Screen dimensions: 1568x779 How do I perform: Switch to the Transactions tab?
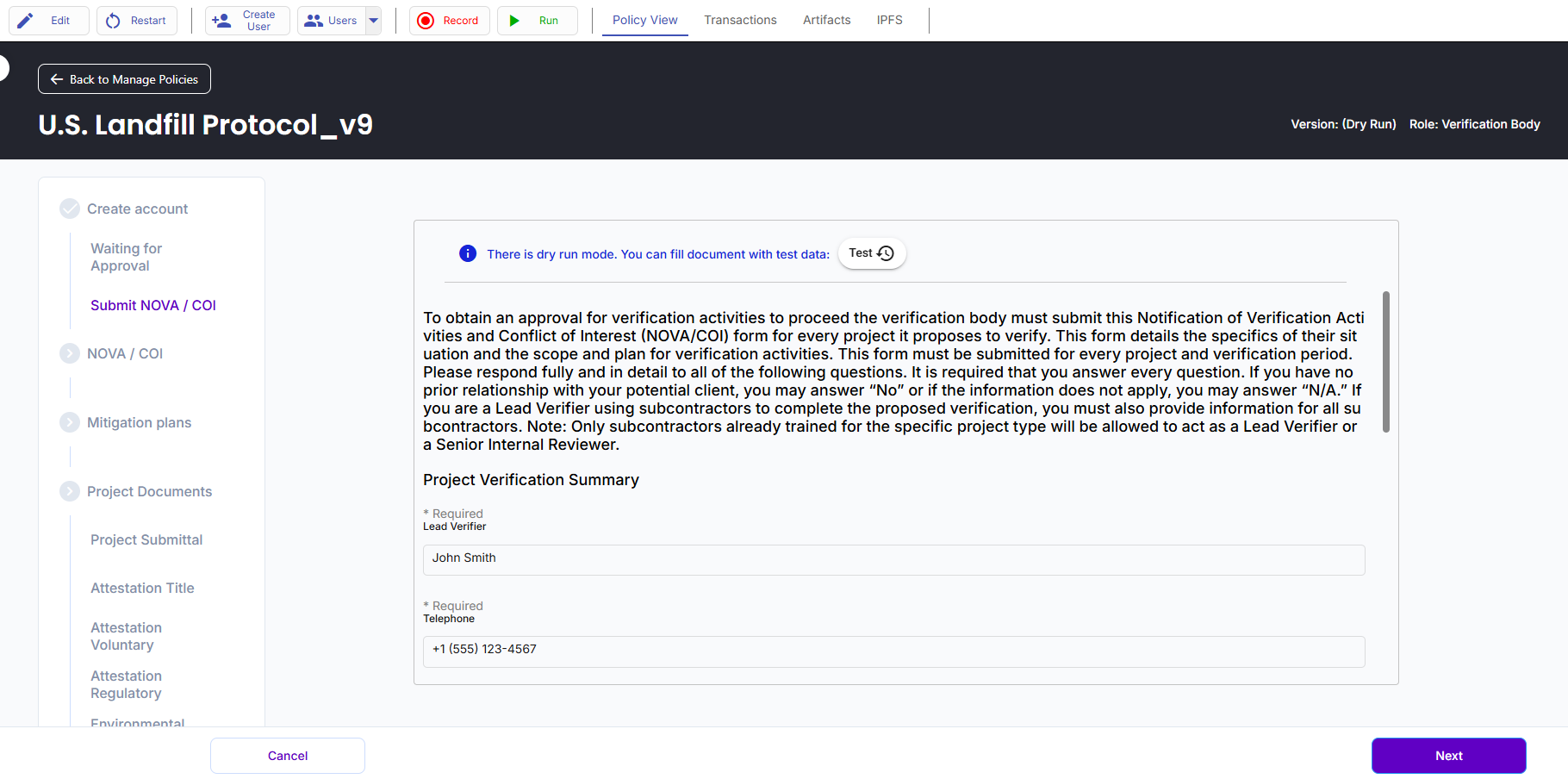(x=740, y=20)
